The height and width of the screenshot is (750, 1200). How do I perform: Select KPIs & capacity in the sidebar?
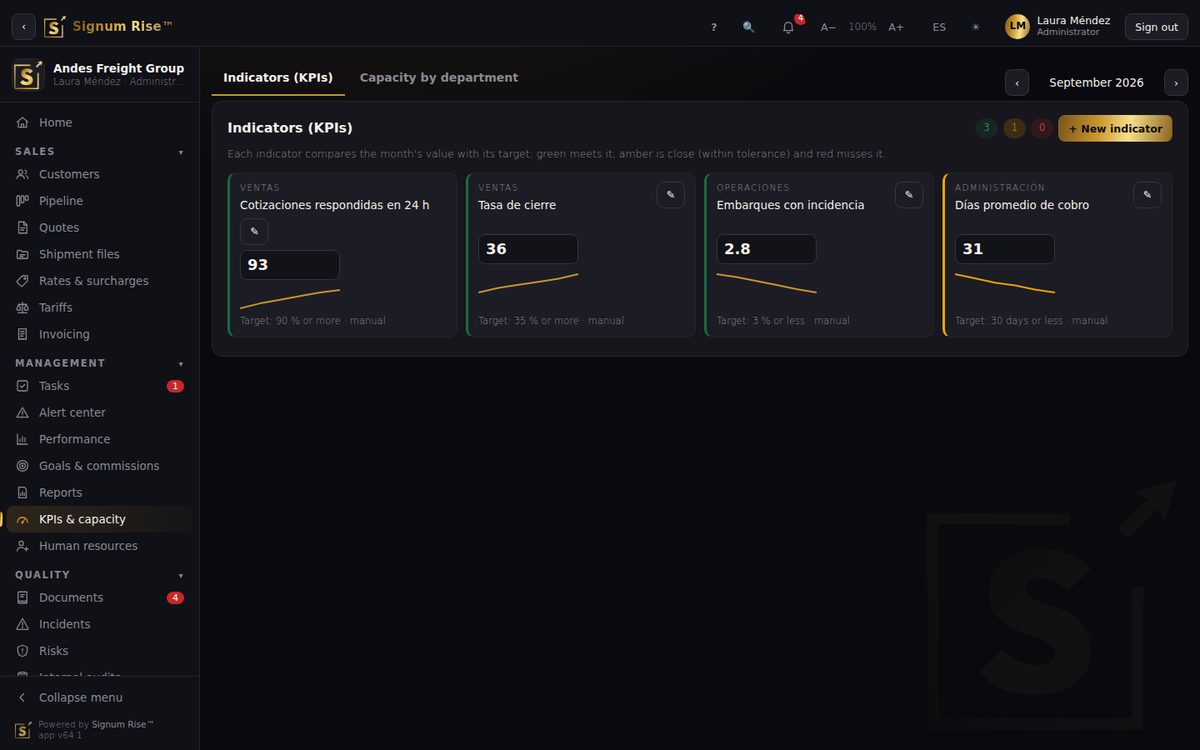click(x=100, y=519)
